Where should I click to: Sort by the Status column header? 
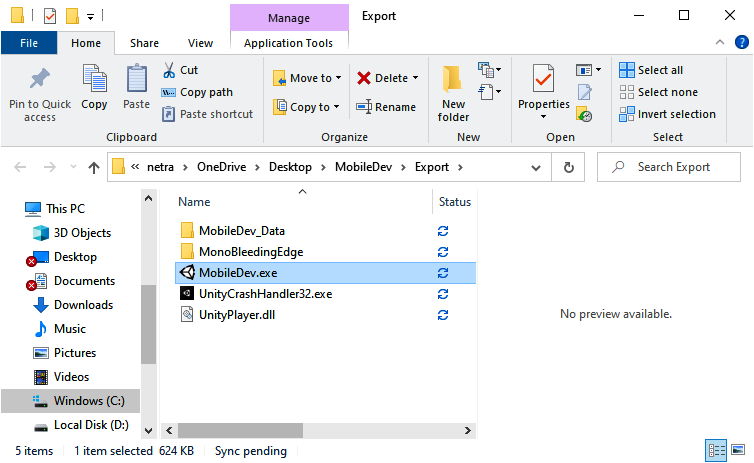pyautogui.click(x=455, y=202)
